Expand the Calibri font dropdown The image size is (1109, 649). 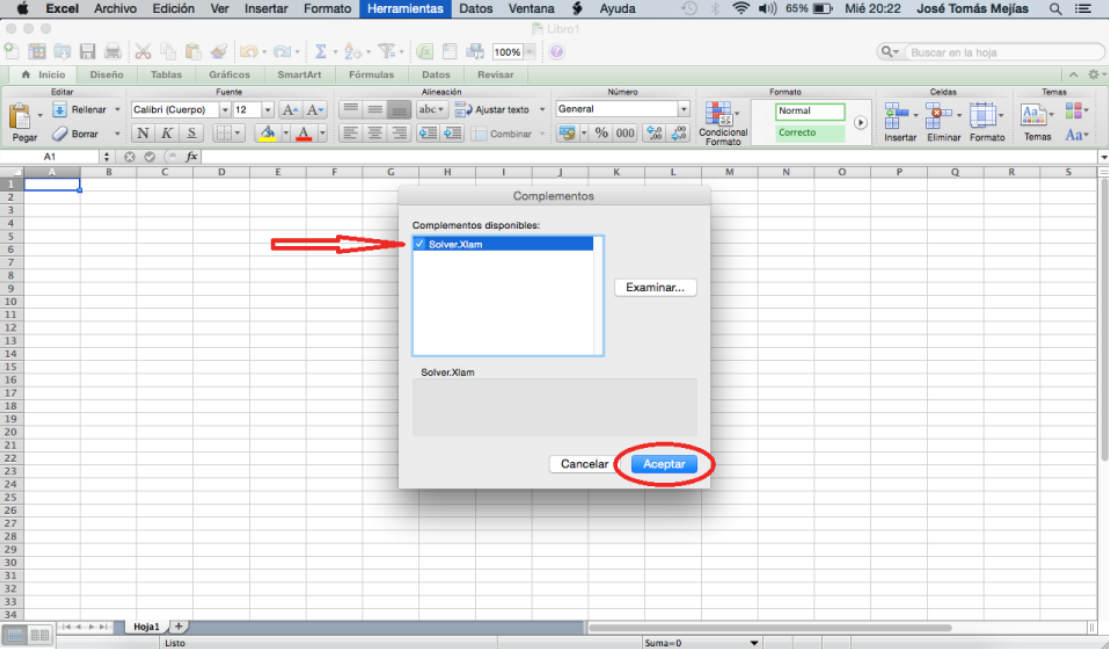click(225, 109)
